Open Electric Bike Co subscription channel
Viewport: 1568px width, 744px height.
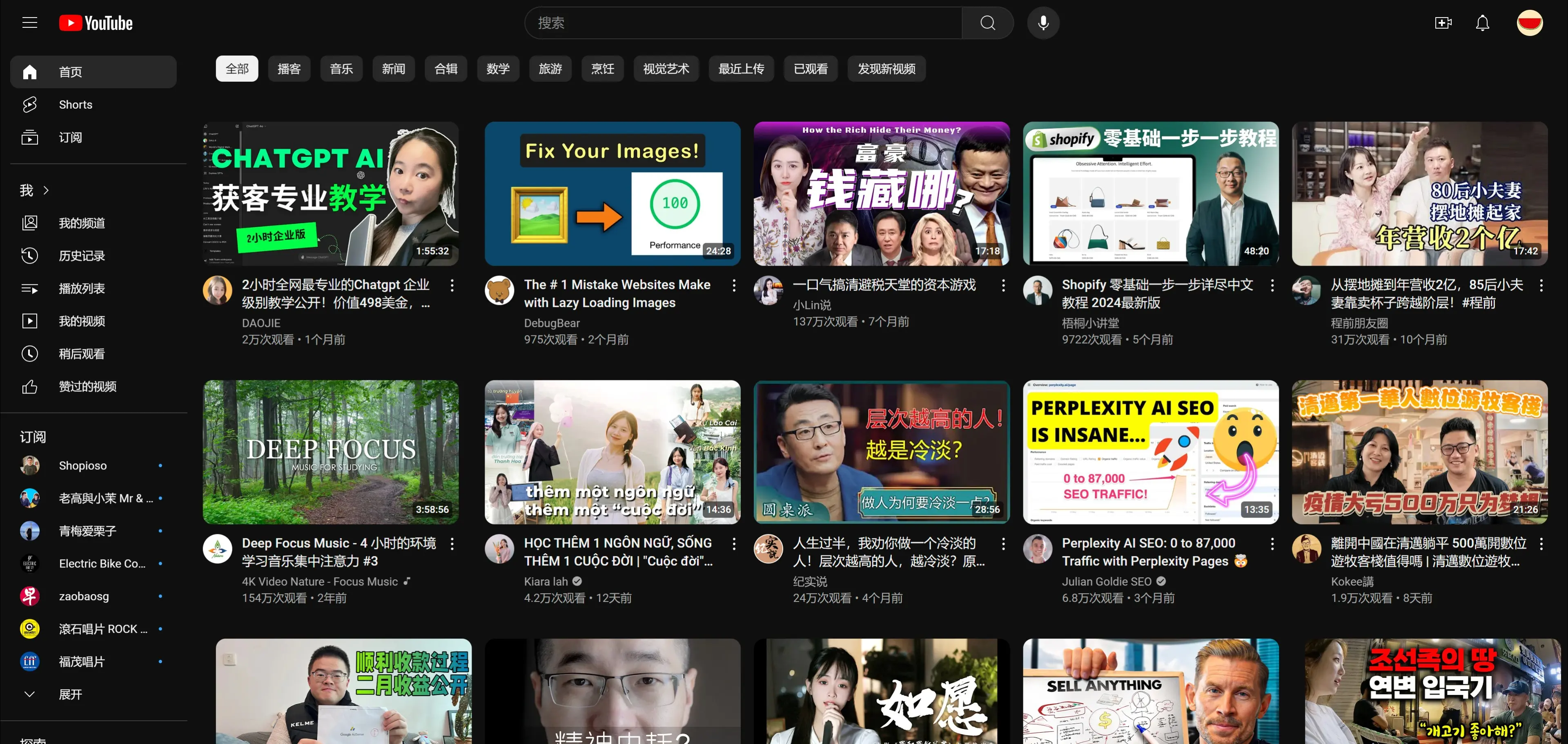pyautogui.click(x=93, y=564)
